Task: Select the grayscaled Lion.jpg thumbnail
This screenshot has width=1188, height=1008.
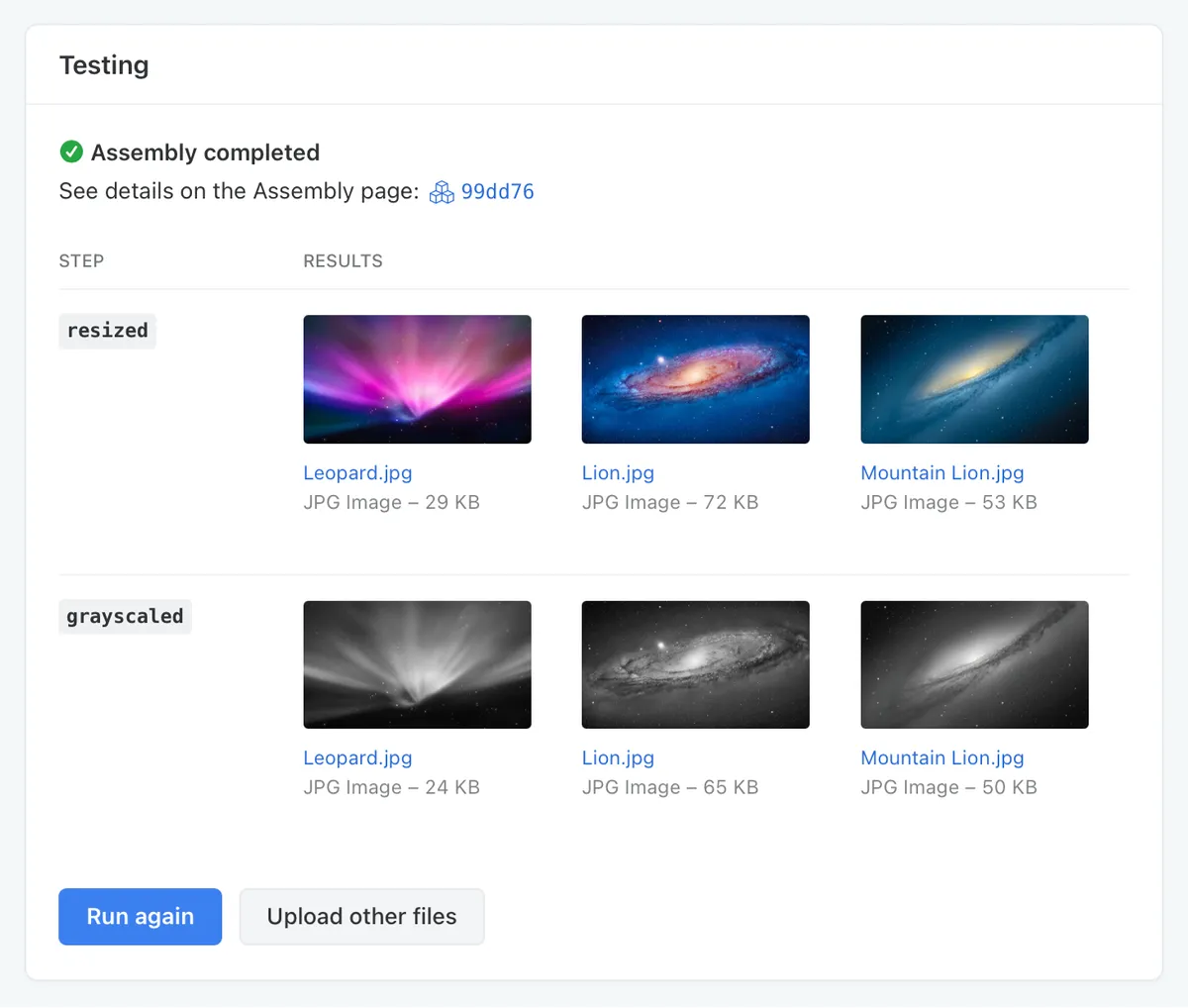Action: coord(695,664)
